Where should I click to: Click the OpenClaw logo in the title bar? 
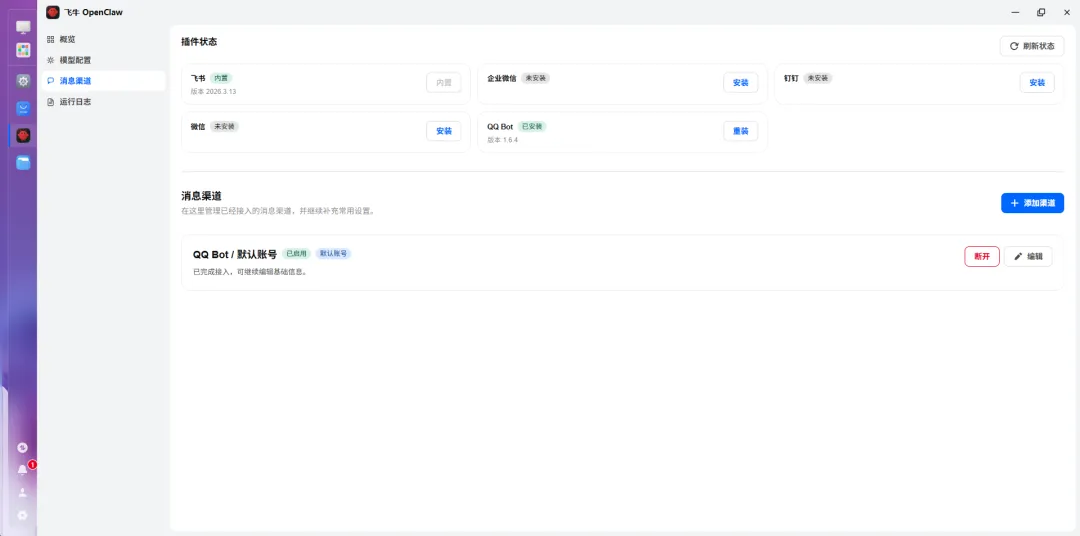[52, 12]
